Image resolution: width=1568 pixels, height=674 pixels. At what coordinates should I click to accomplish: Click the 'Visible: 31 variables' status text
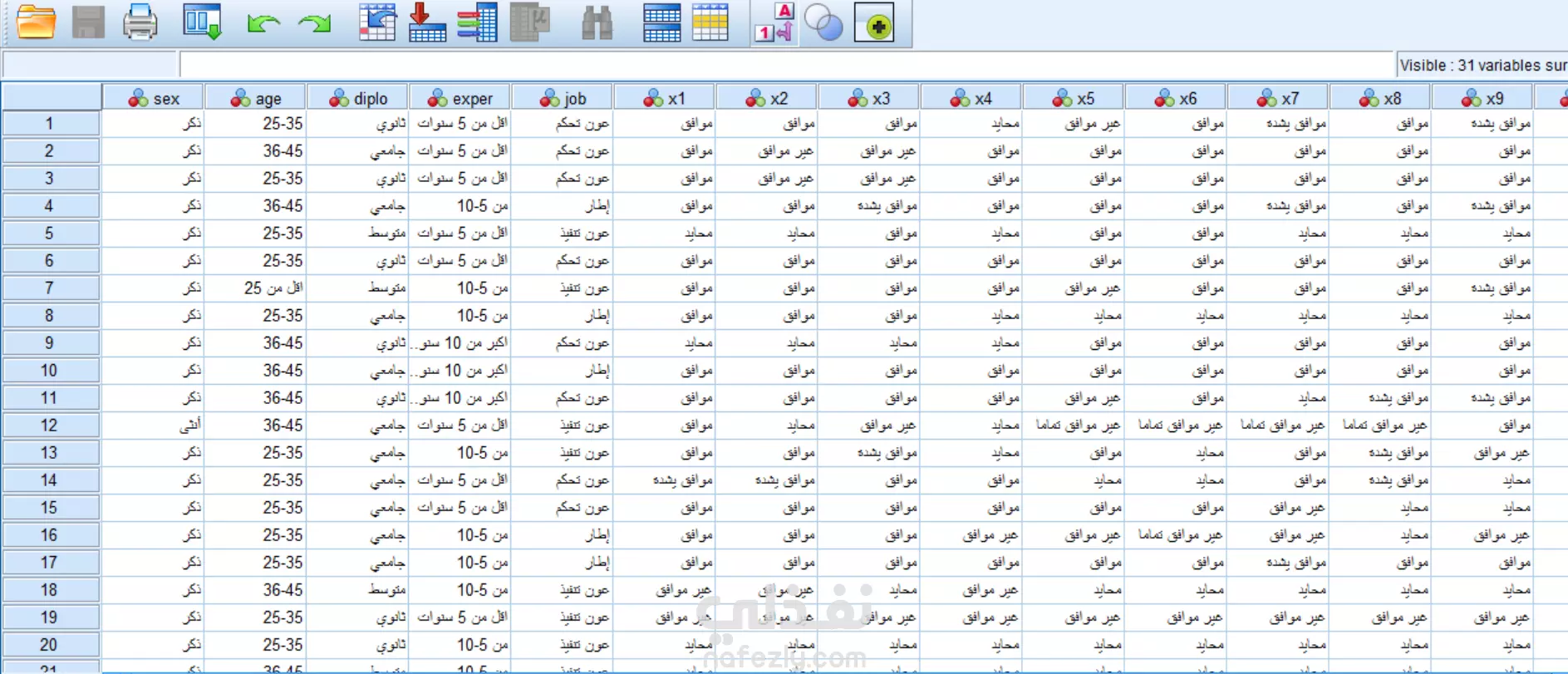pyautogui.click(x=1482, y=65)
